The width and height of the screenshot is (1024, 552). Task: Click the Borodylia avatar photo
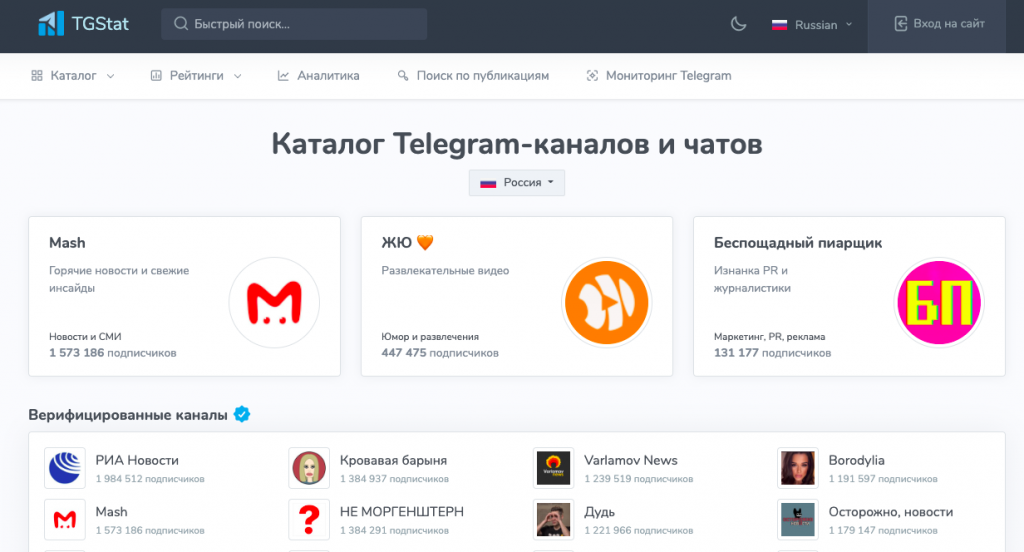pos(797,468)
